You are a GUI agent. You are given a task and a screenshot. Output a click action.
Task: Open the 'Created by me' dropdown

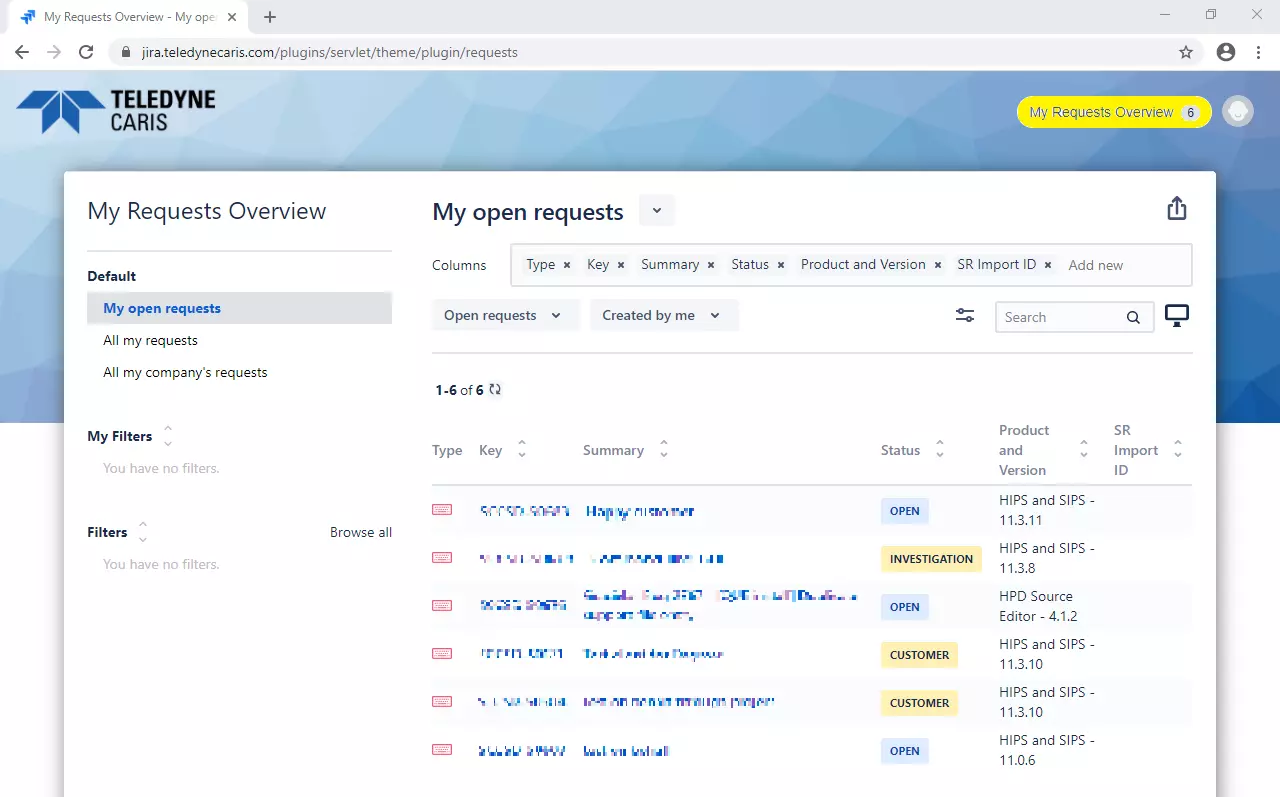click(663, 315)
